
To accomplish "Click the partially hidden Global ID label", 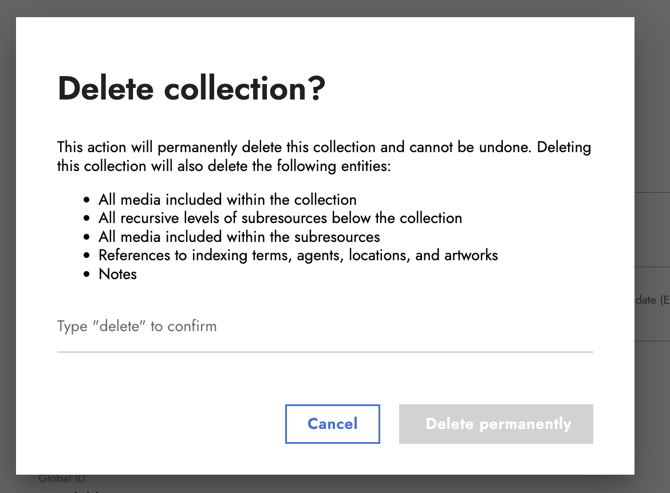I will click(62, 479).
